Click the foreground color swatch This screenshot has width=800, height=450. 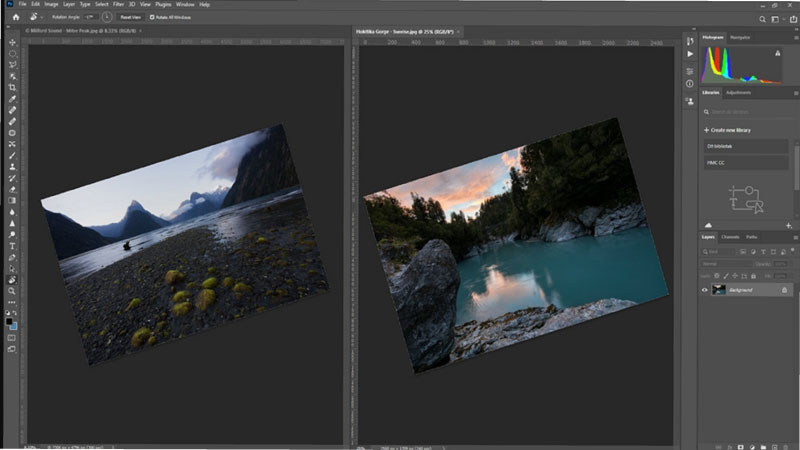(10, 321)
